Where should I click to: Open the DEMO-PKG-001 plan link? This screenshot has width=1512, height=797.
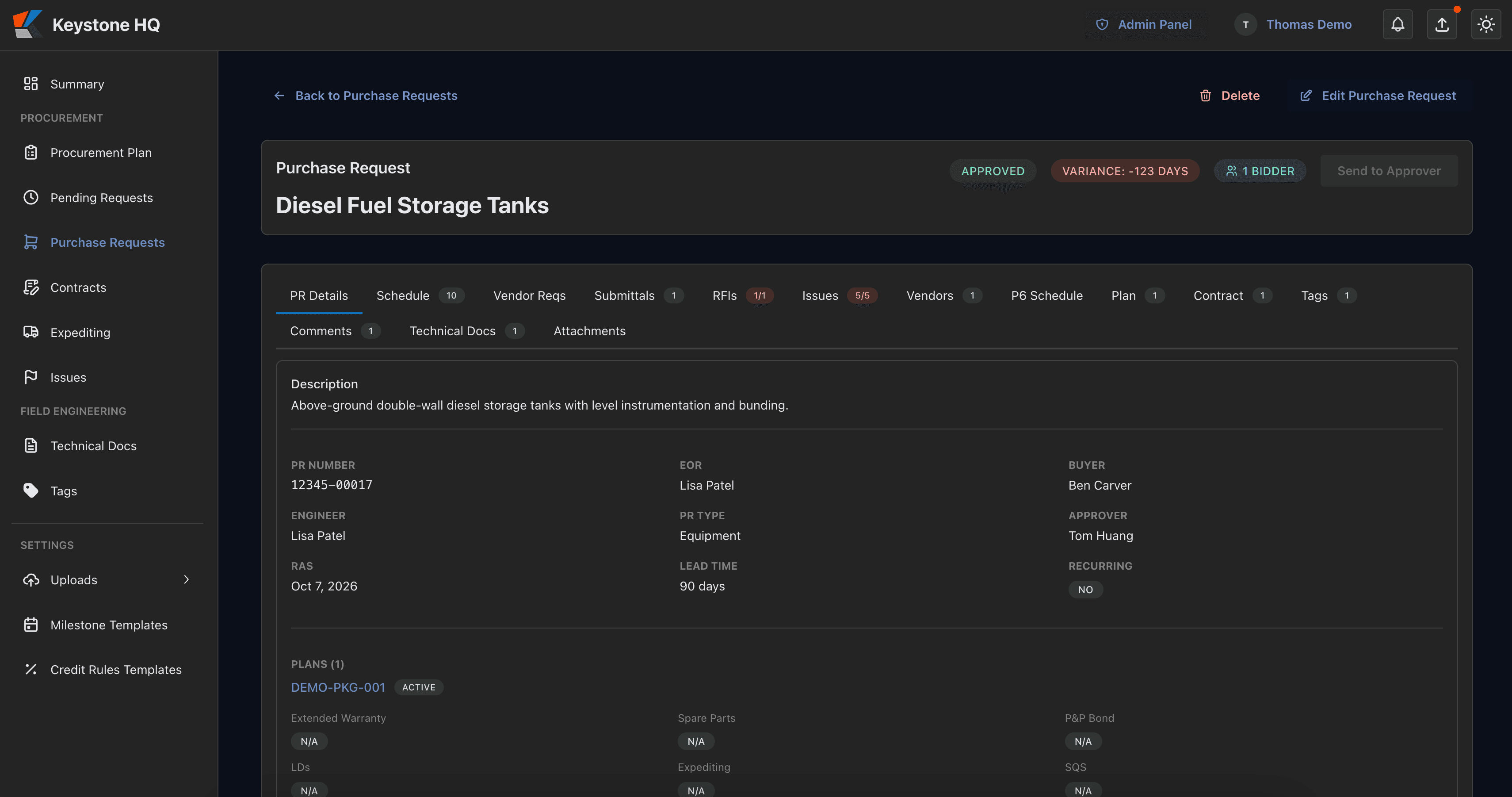pos(338,687)
